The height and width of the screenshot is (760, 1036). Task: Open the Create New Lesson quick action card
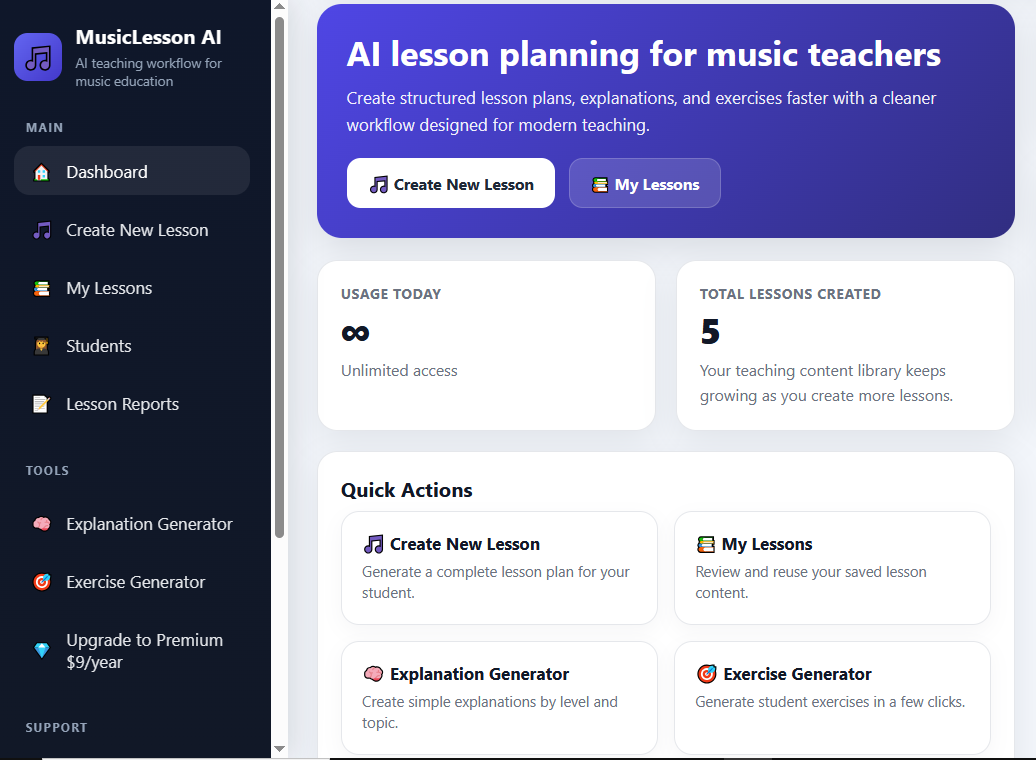click(x=499, y=567)
